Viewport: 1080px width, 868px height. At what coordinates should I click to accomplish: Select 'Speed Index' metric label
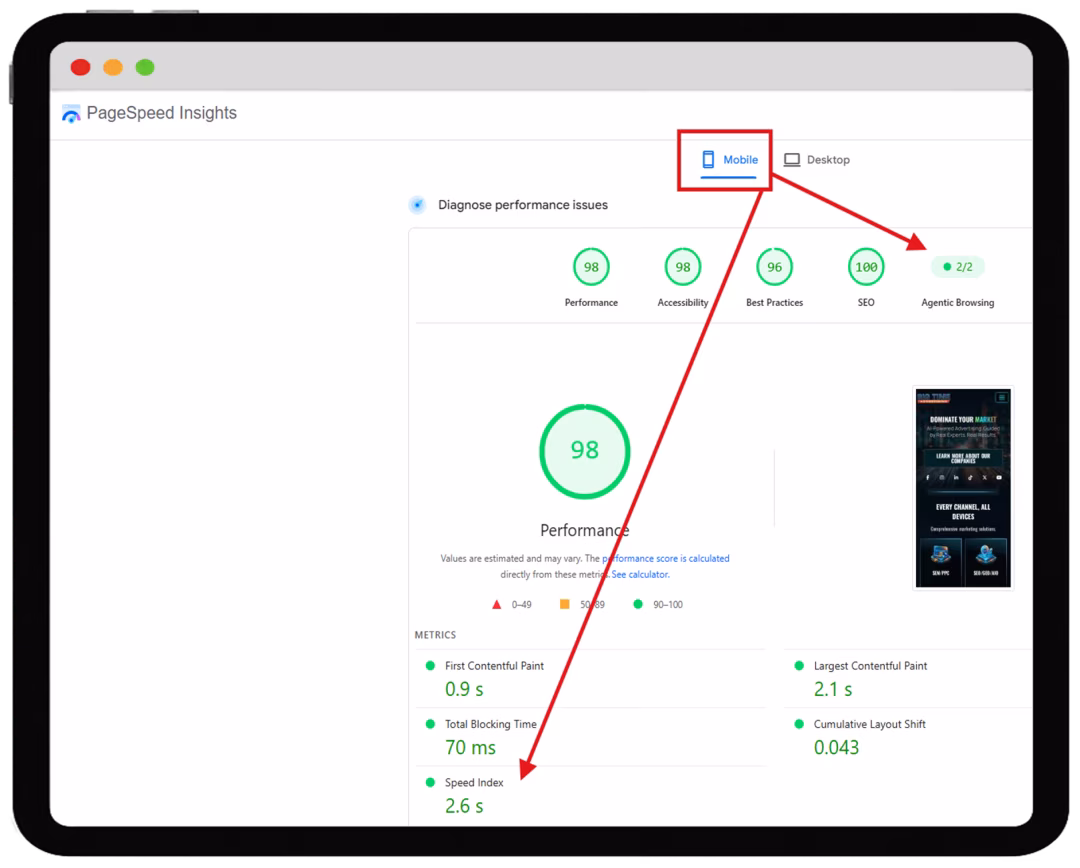[x=474, y=783]
